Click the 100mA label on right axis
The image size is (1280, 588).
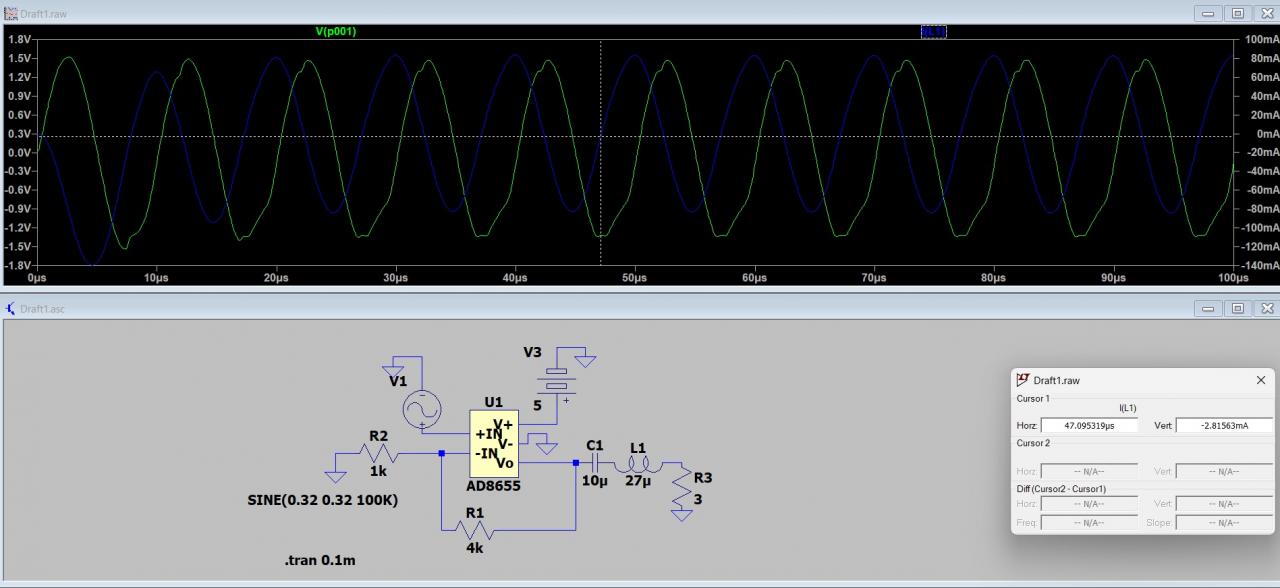point(1261,39)
